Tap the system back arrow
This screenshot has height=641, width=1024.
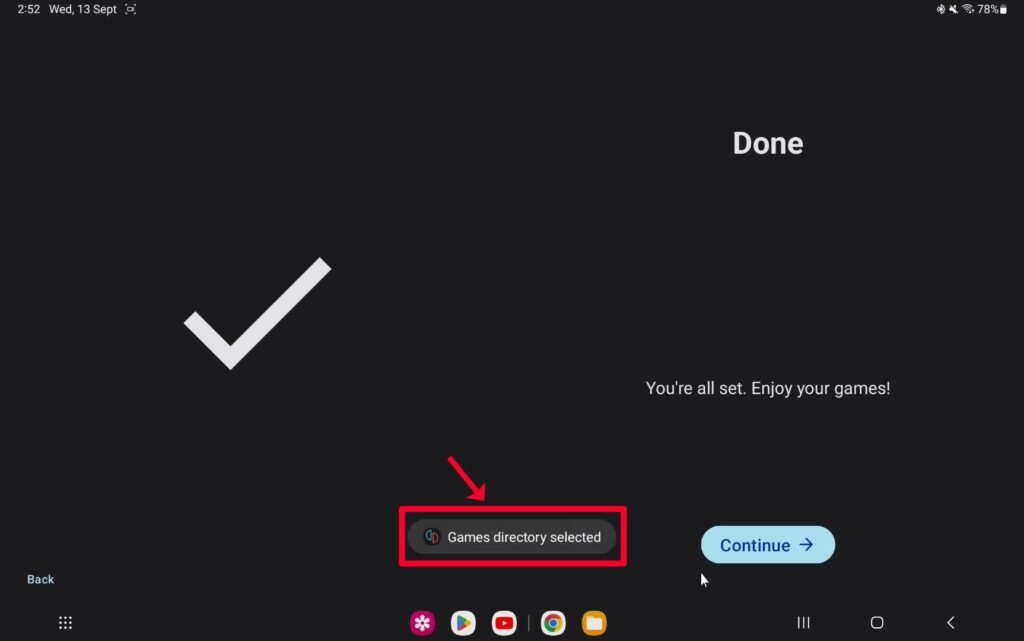951,623
